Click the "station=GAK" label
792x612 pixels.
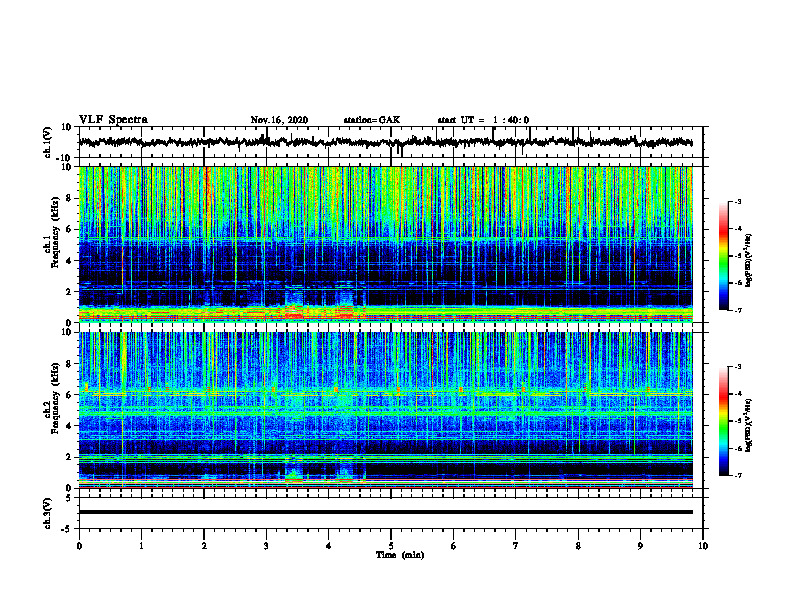(372, 120)
